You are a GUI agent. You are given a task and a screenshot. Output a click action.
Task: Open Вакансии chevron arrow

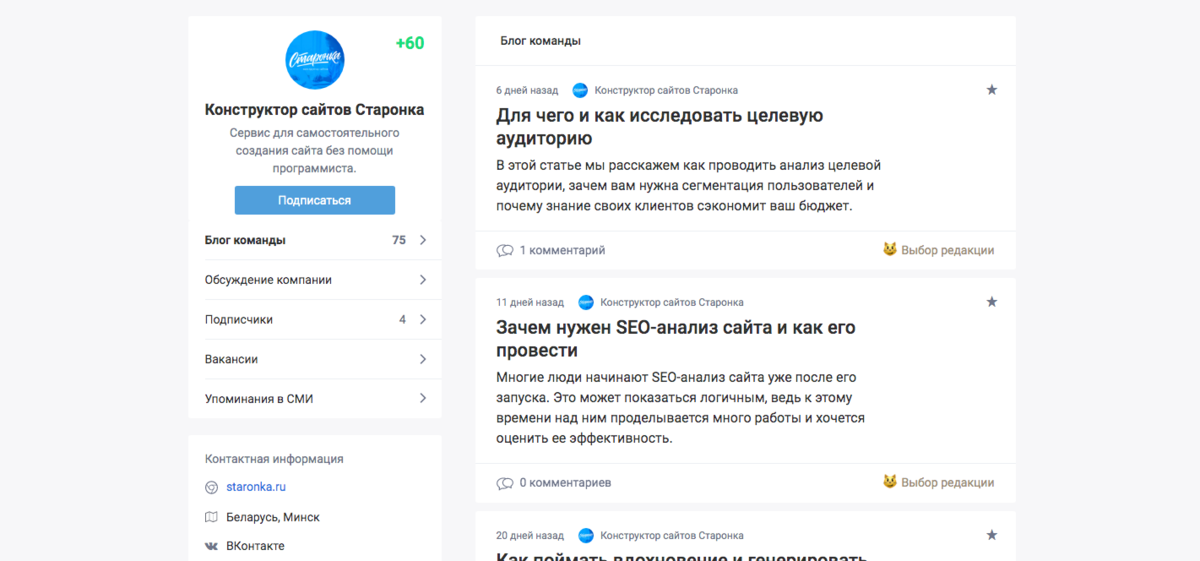(x=423, y=359)
